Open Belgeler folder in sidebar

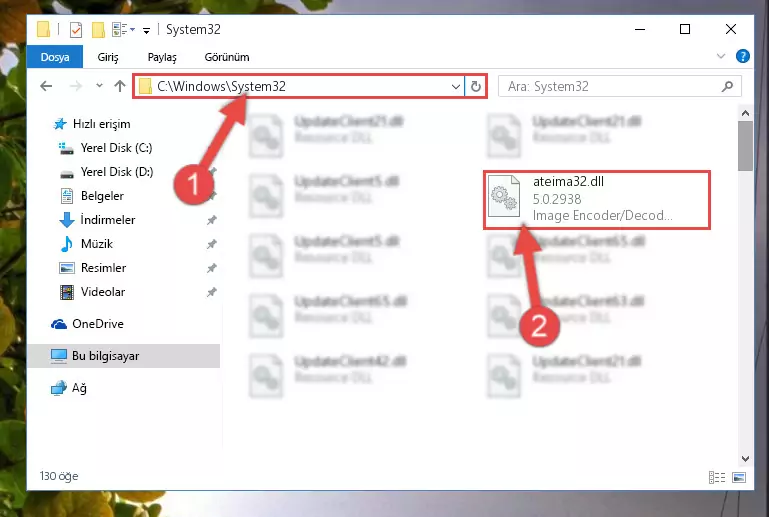91,196
